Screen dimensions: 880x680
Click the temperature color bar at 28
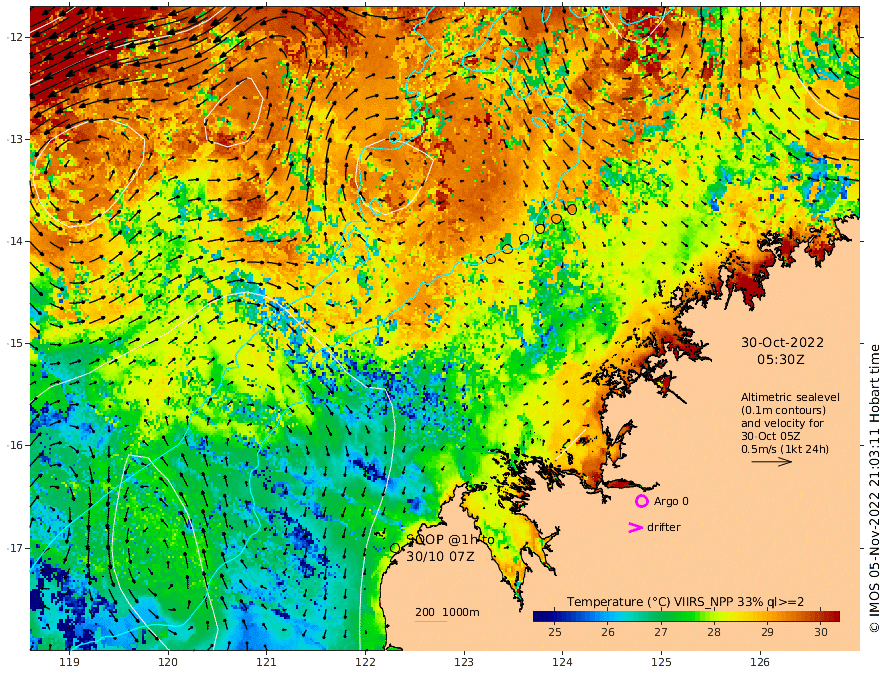[x=714, y=617]
